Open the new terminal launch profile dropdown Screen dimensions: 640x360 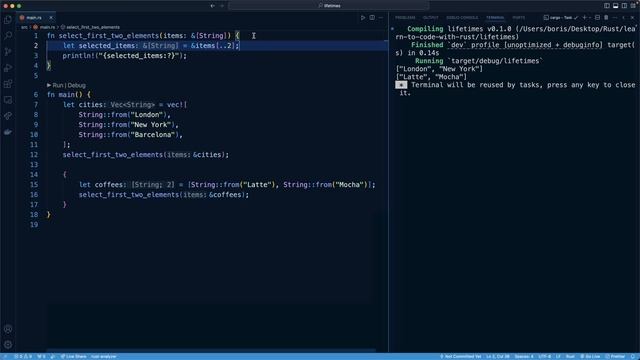tap(590, 18)
